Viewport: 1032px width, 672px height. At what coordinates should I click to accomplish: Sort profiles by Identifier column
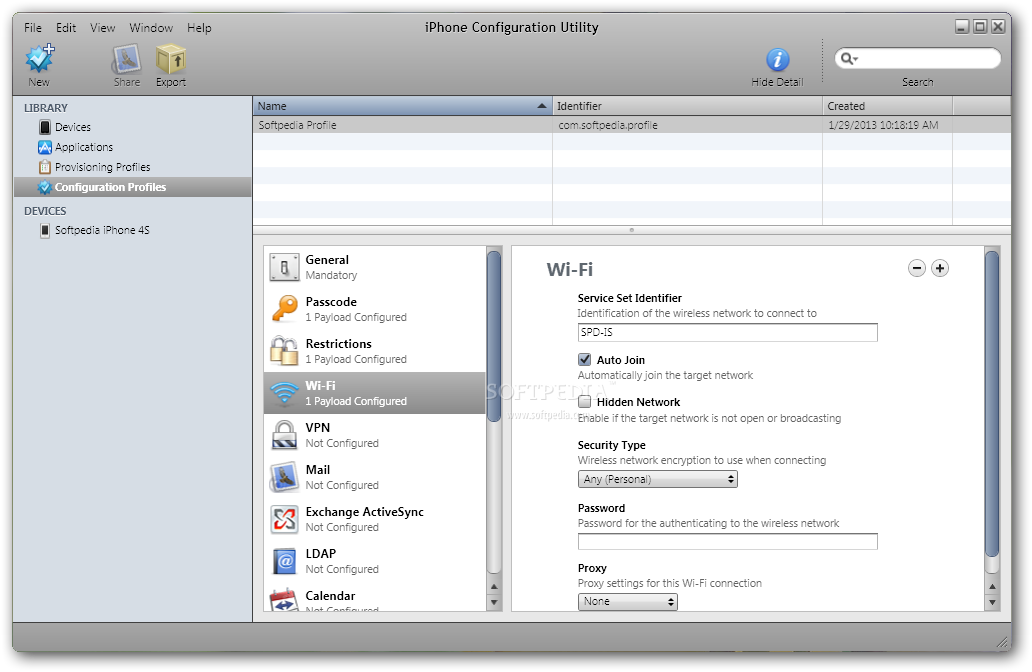687,106
